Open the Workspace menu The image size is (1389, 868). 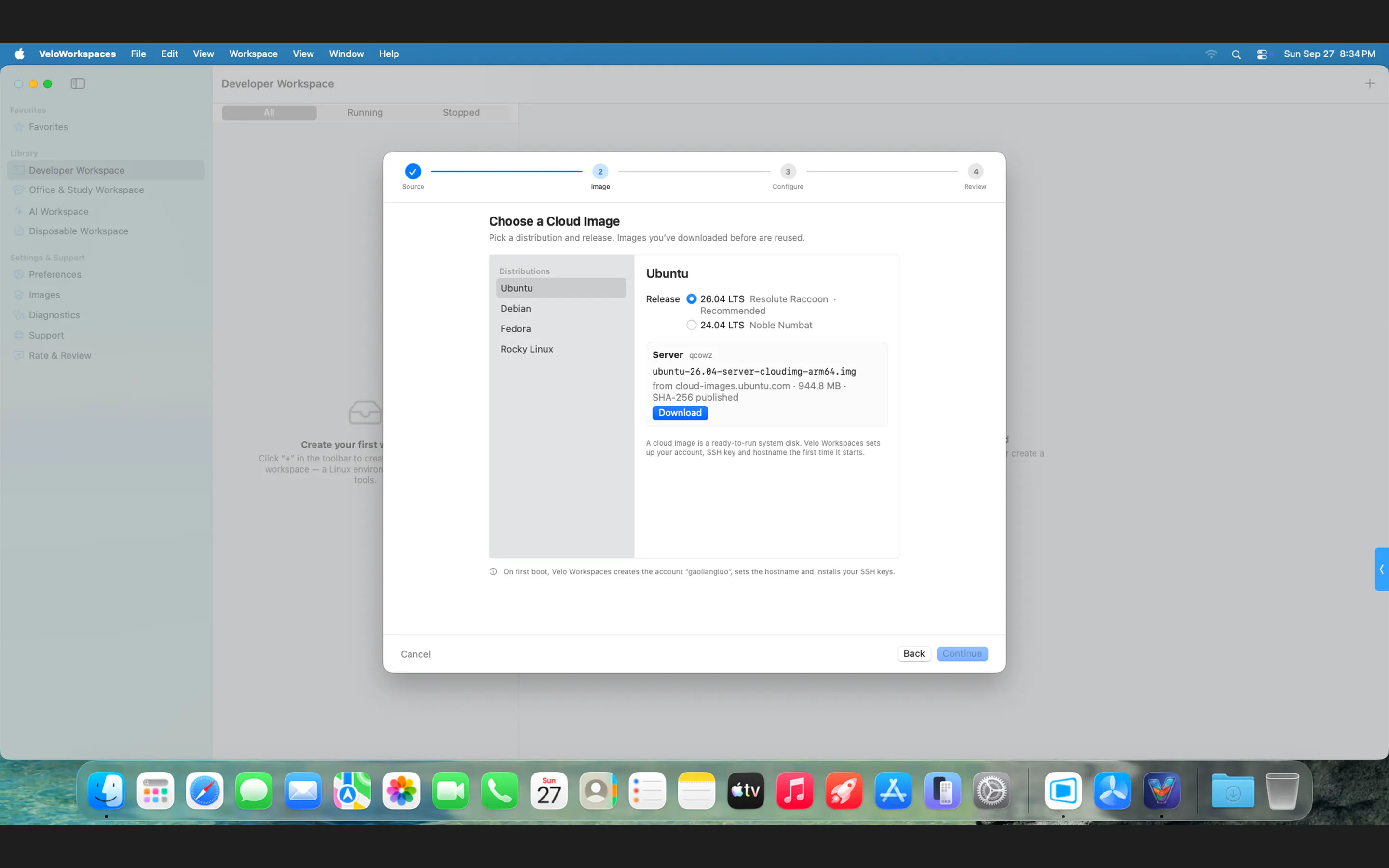pos(253,54)
